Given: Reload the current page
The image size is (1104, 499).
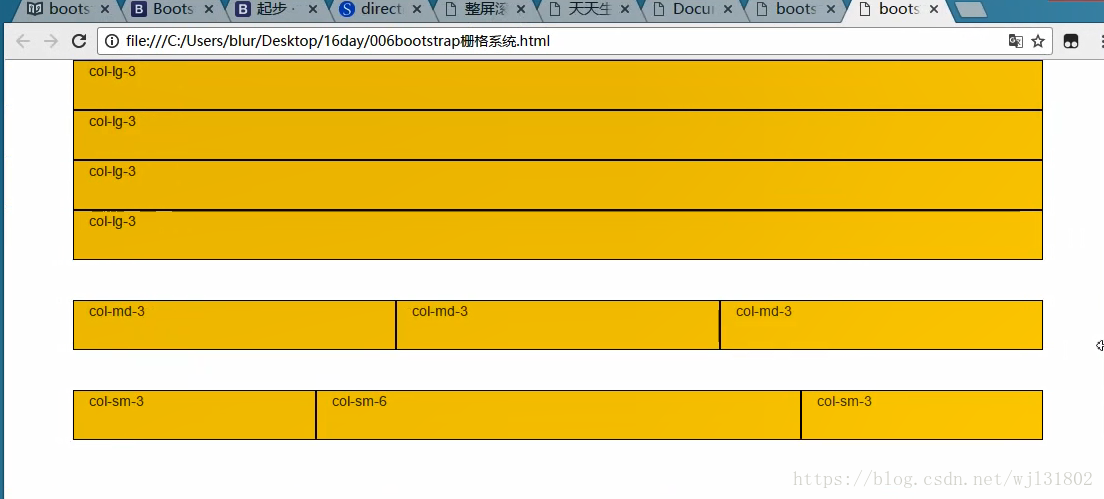Looking at the screenshot, I should point(79,42).
